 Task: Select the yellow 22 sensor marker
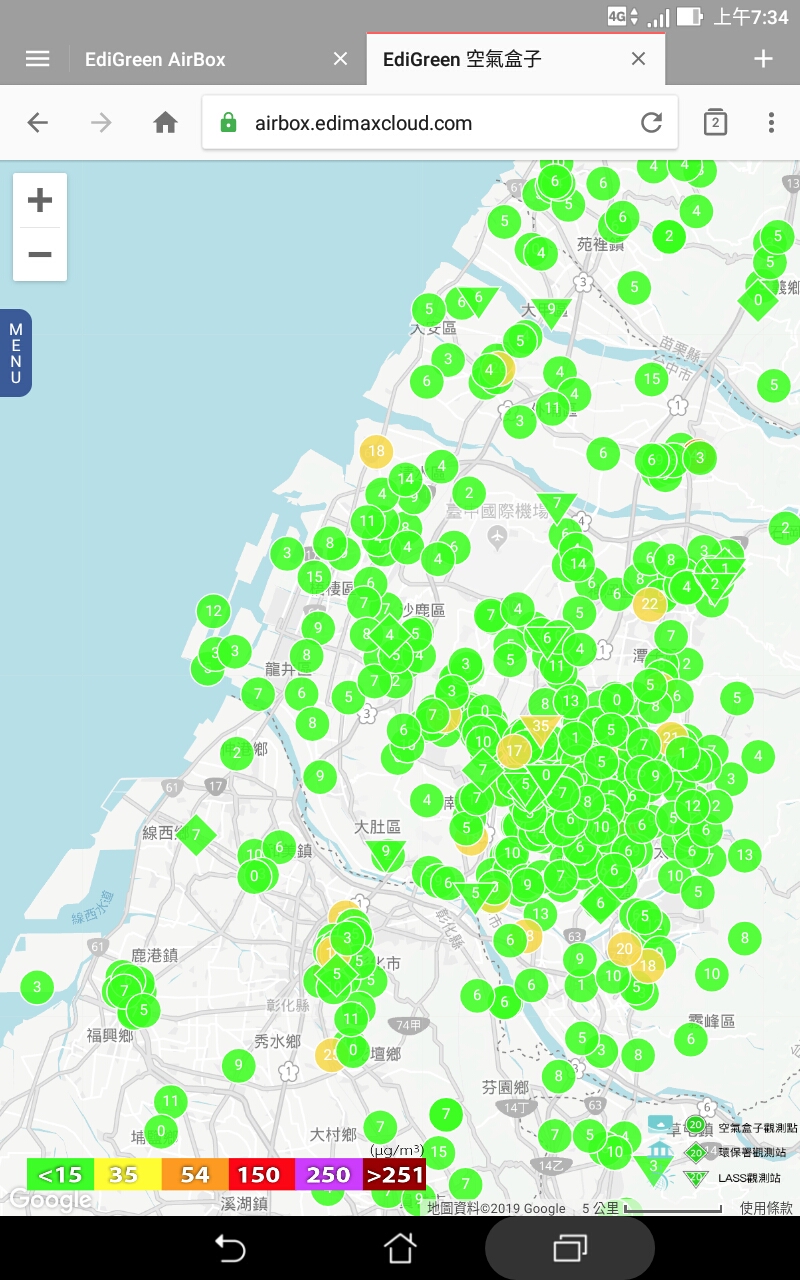[650, 603]
